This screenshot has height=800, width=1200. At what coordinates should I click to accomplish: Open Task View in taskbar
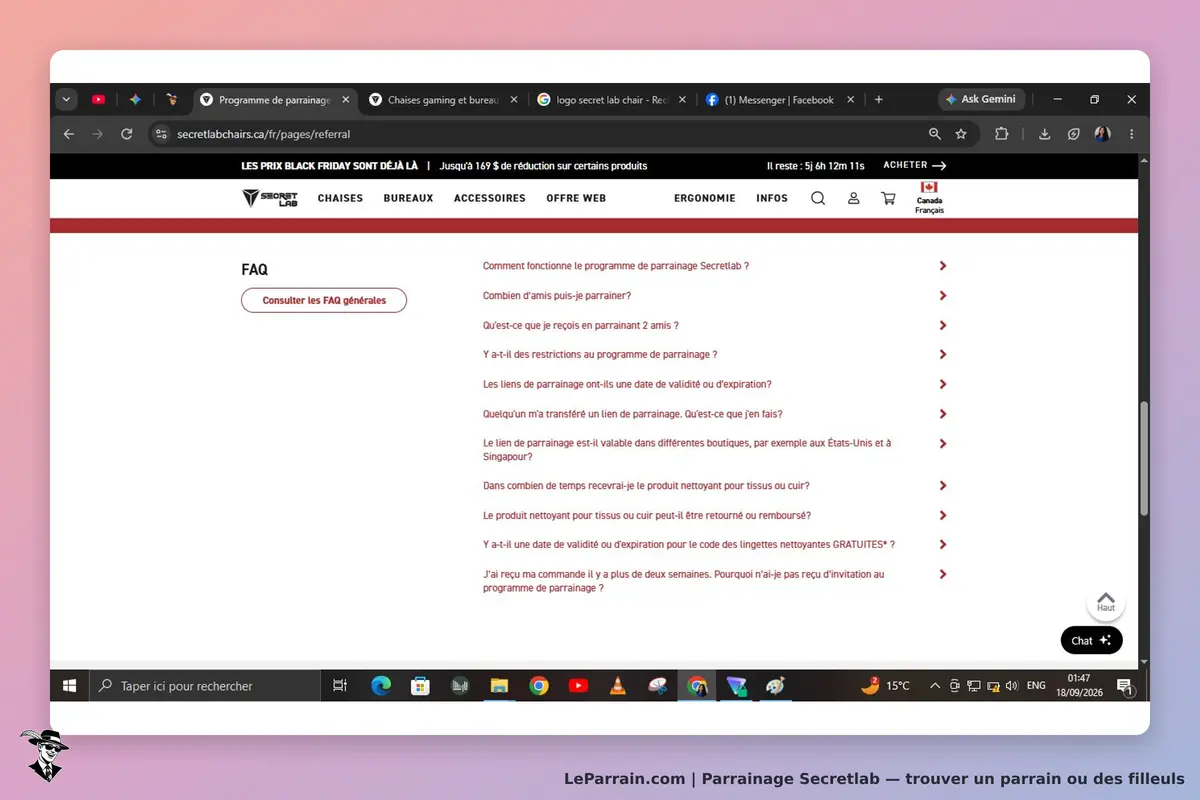click(x=340, y=686)
